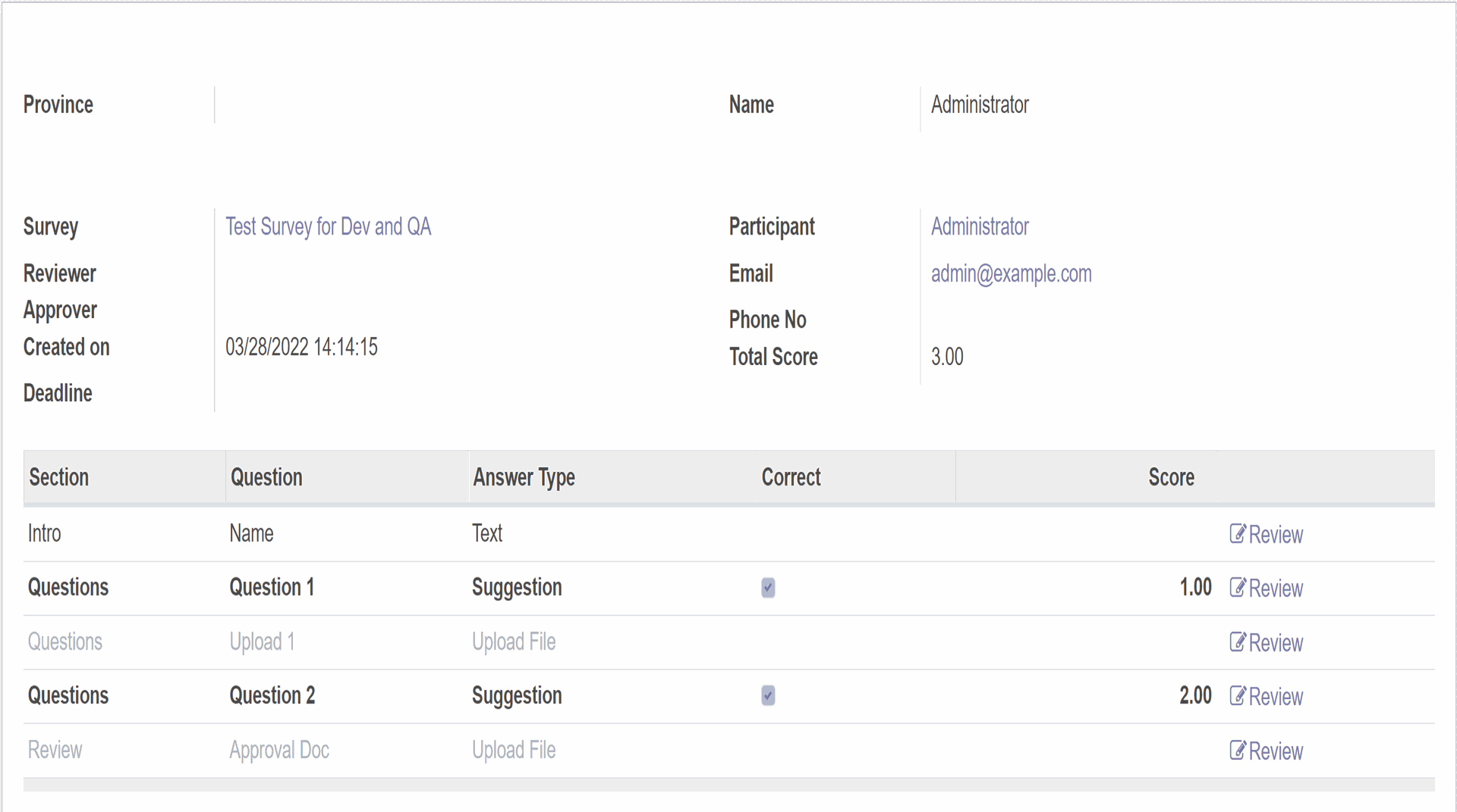Open the Administrator participant link
Image resolution: width=1457 pixels, height=812 pixels.
click(x=979, y=227)
